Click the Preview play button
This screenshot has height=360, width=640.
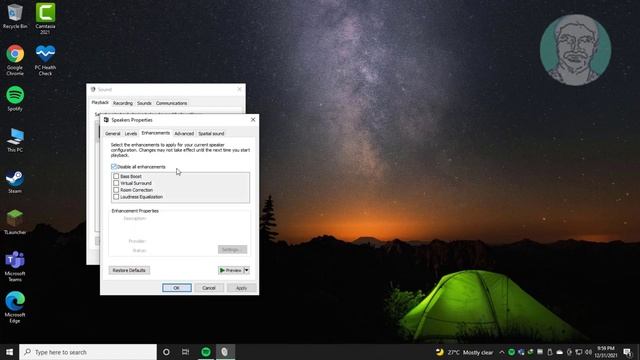(231, 270)
